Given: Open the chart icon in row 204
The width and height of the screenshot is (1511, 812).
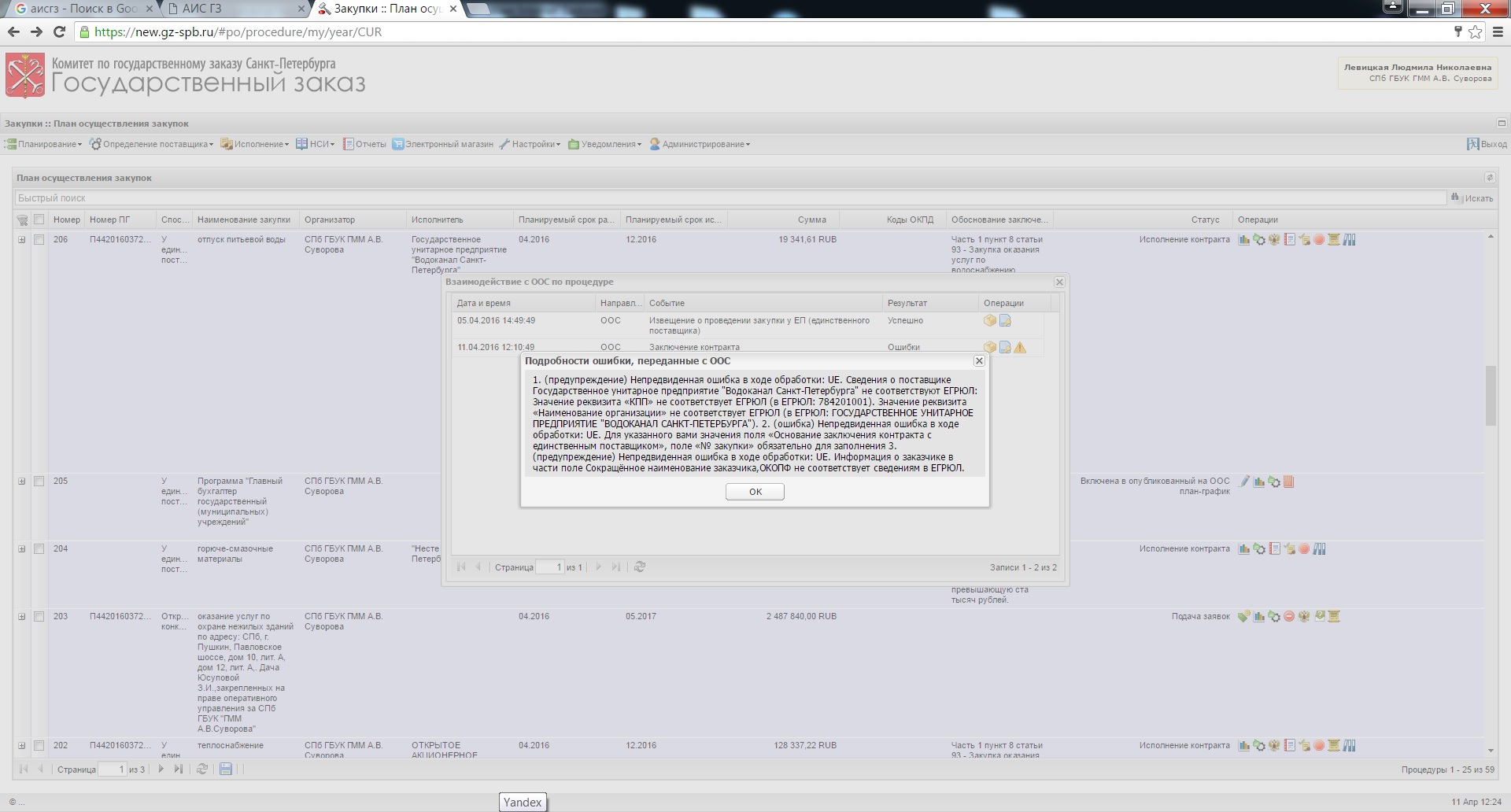Looking at the screenshot, I should 1244,549.
